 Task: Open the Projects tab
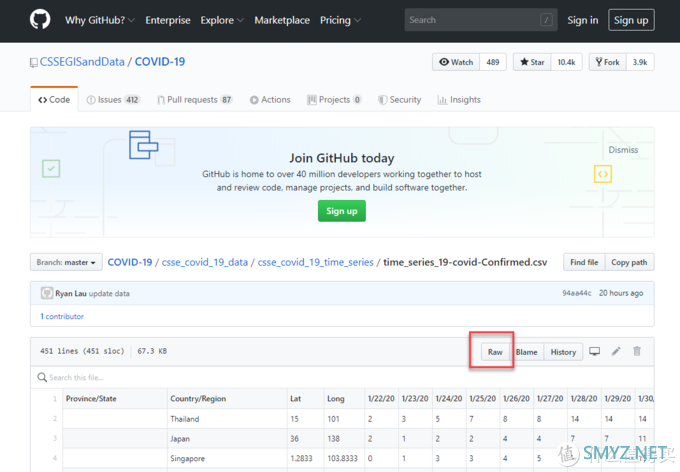[334, 100]
